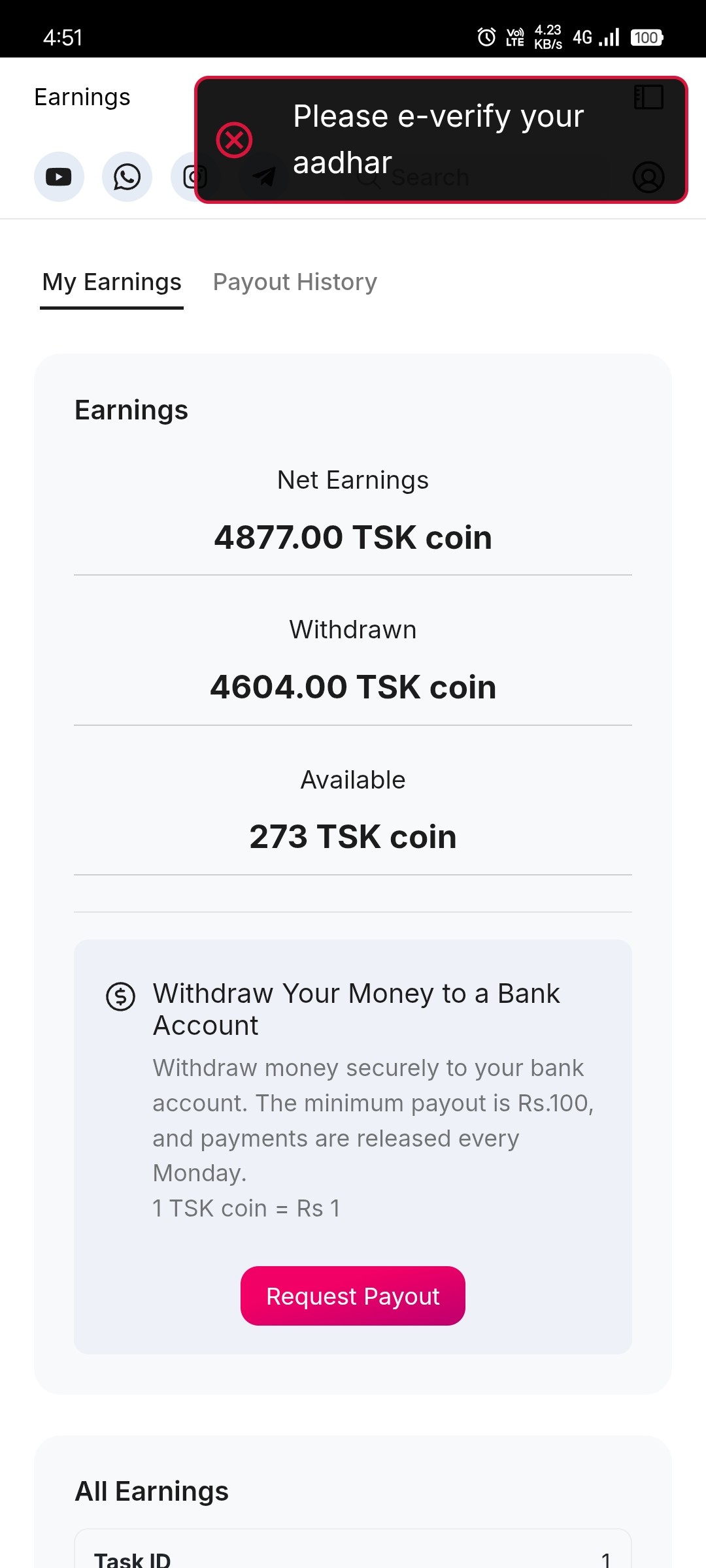The width and height of the screenshot is (706, 1568).
Task: Tap the dollar coin icon beside Withdraw heading
Action: point(121,997)
